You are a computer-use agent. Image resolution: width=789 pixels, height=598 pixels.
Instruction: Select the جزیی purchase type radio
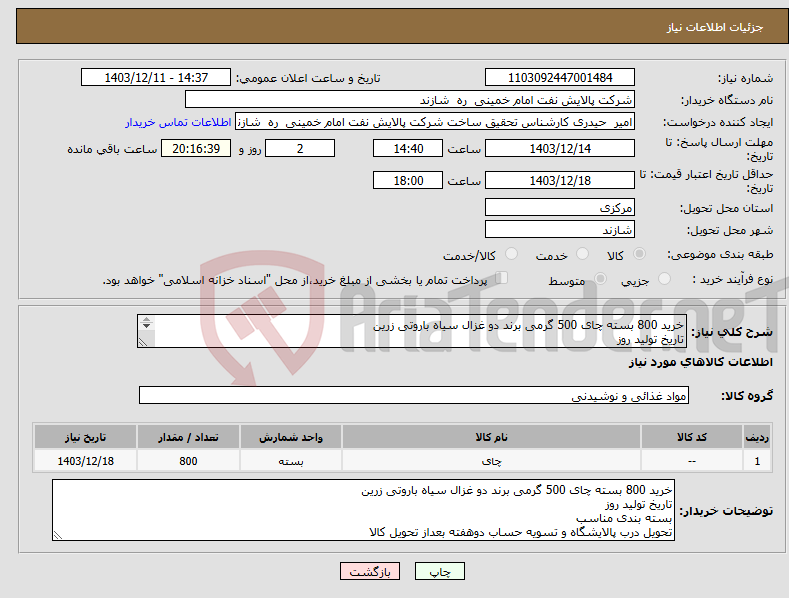coord(664,278)
